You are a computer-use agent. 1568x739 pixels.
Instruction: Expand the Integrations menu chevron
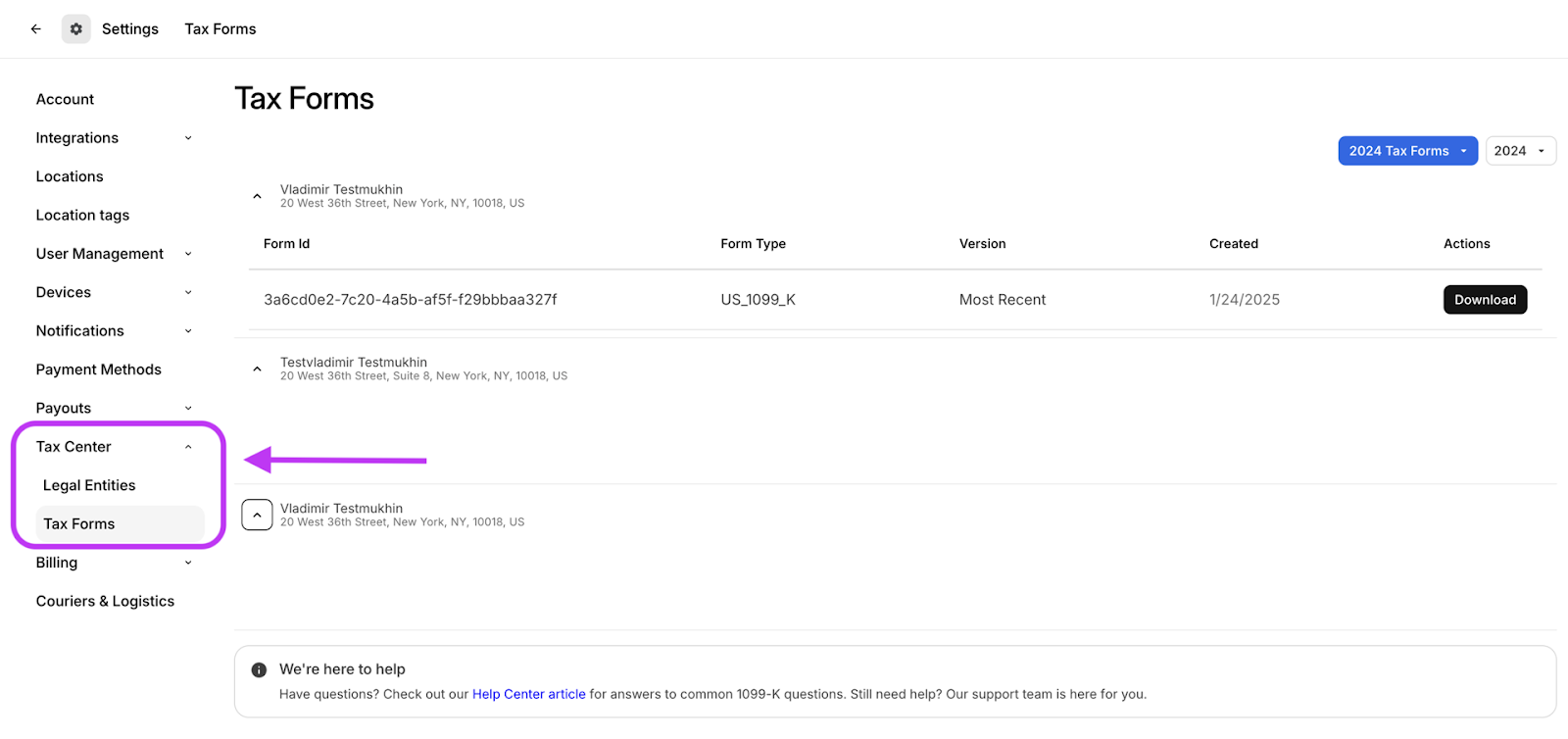pyautogui.click(x=188, y=138)
